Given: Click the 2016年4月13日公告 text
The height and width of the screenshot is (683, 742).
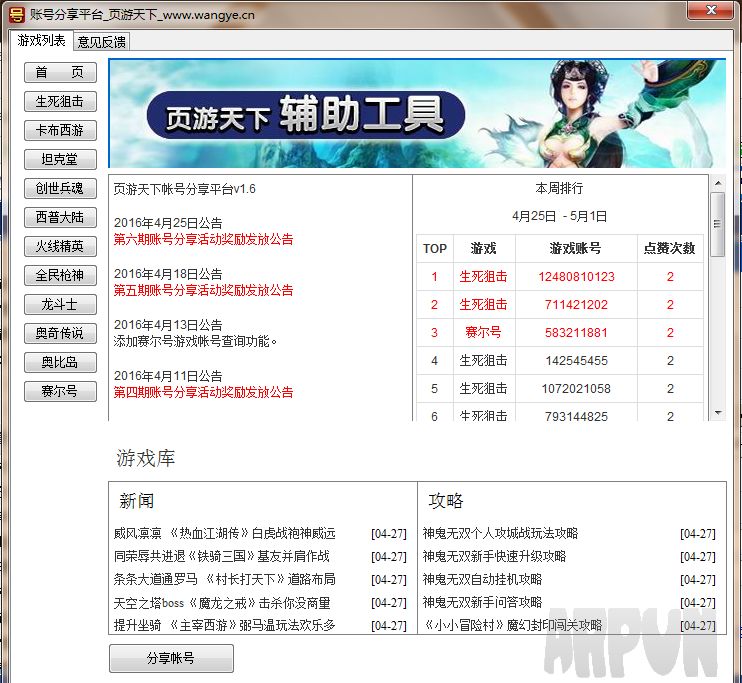Looking at the screenshot, I should 168,325.
